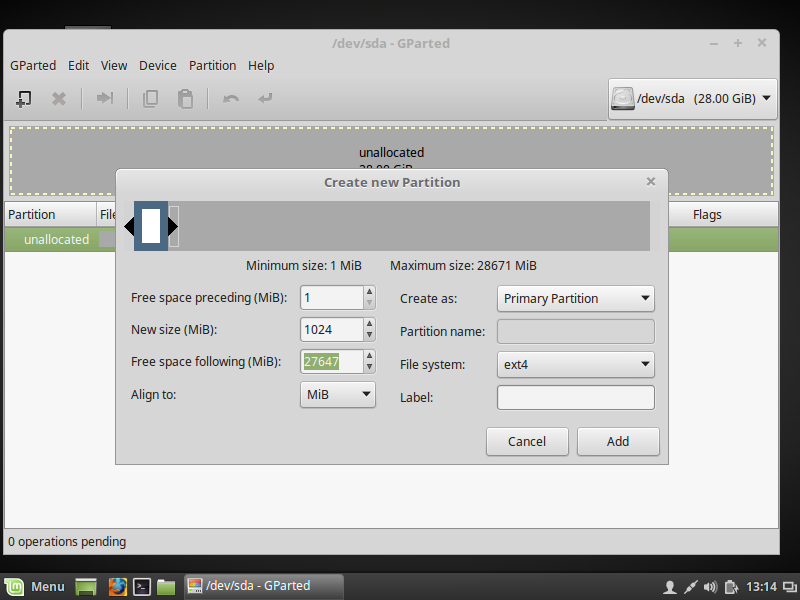Click the white partition block in preview

pos(151,226)
